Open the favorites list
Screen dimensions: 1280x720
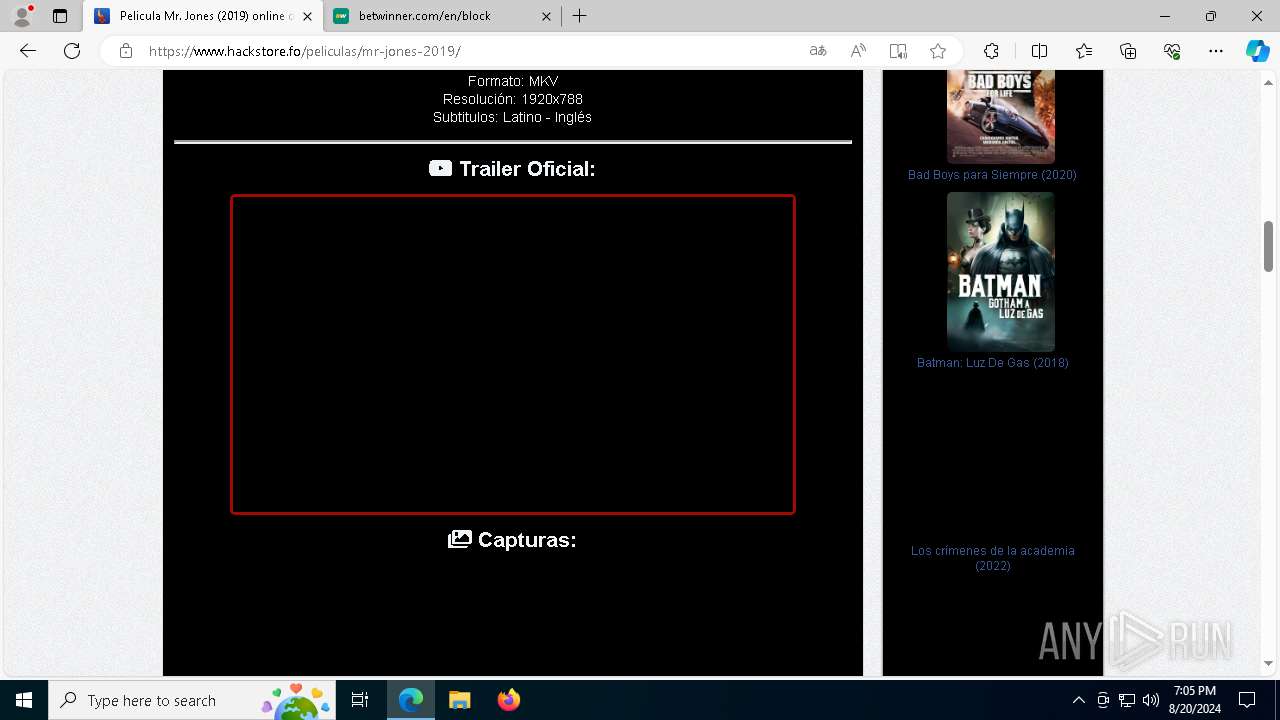(x=1084, y=51)
